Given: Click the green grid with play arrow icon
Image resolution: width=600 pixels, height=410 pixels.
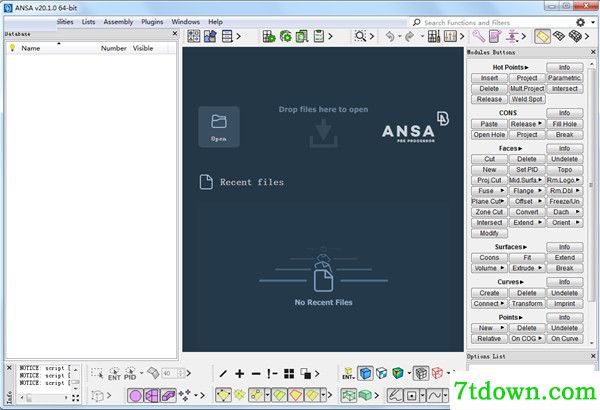Looking at the screenshot, I should [269, 36].
